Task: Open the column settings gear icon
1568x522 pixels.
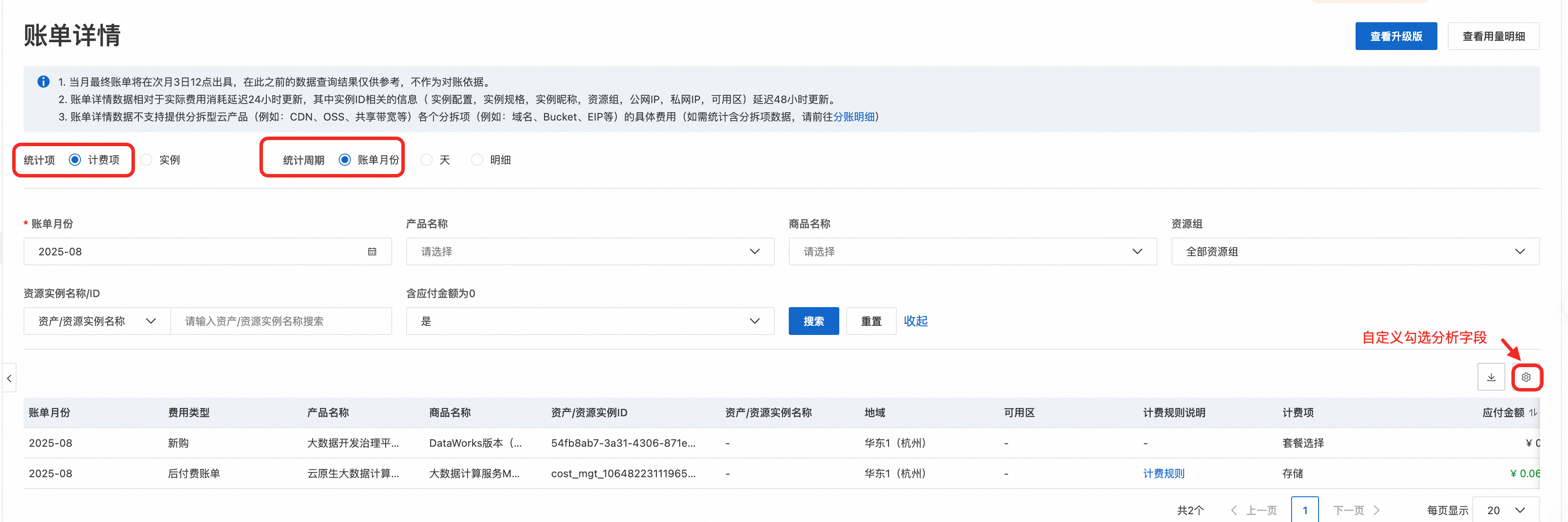Action: (x=1525, y=377)
